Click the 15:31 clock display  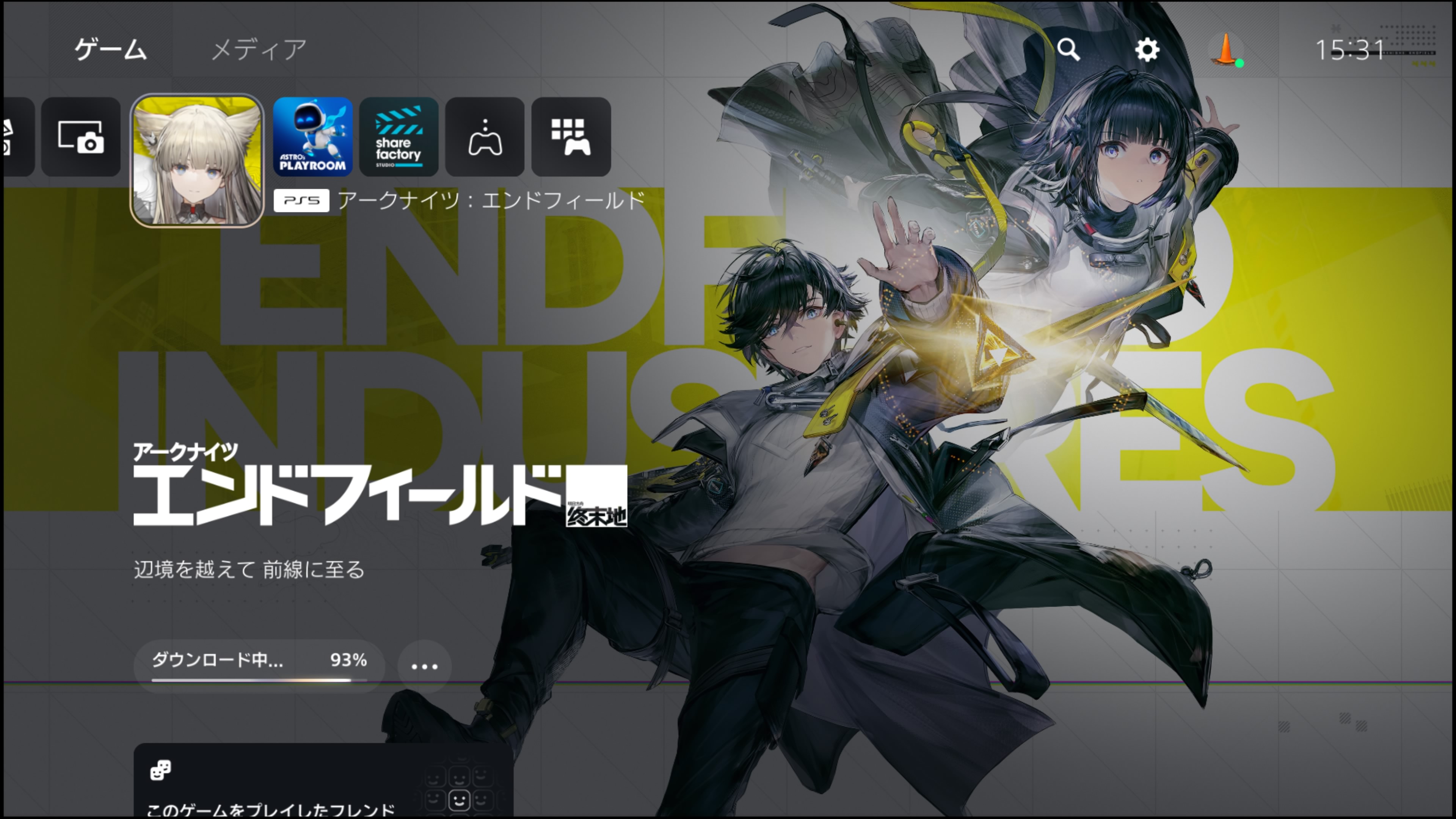tap(1349, 50)
